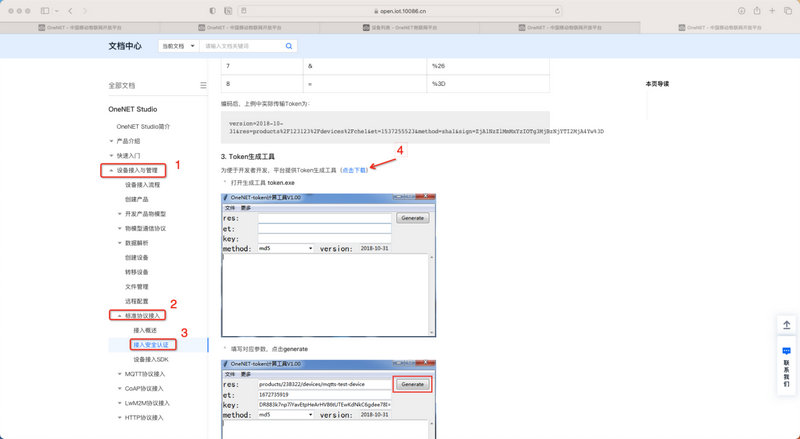Toggle the sidebar collapse icon beside 全部文档
This screenshot has height=439, width=800.
pyautogui.click(x=204, y=85)
